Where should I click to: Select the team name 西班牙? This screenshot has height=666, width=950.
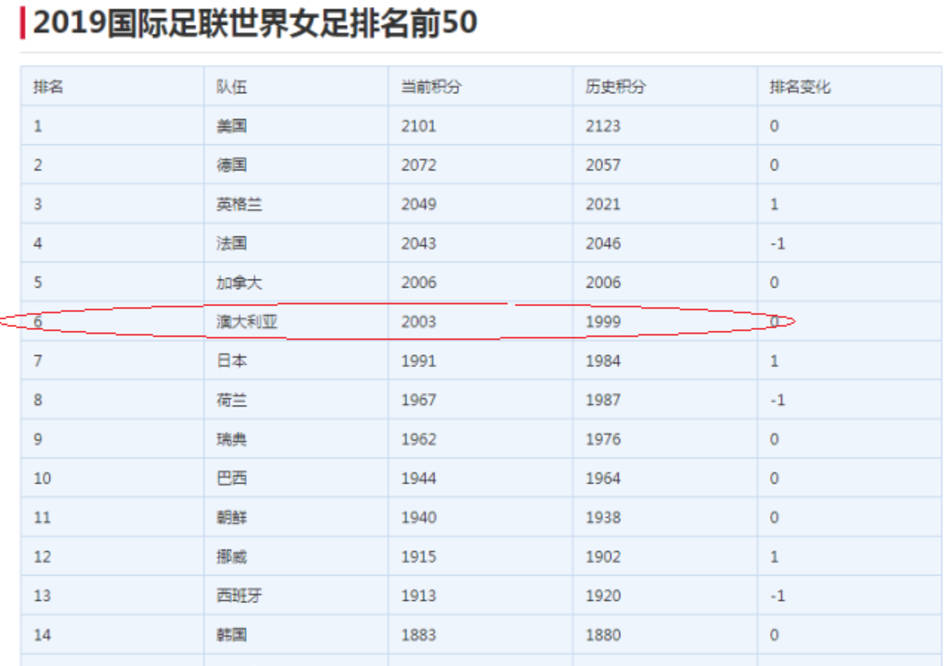coord(239,596)
